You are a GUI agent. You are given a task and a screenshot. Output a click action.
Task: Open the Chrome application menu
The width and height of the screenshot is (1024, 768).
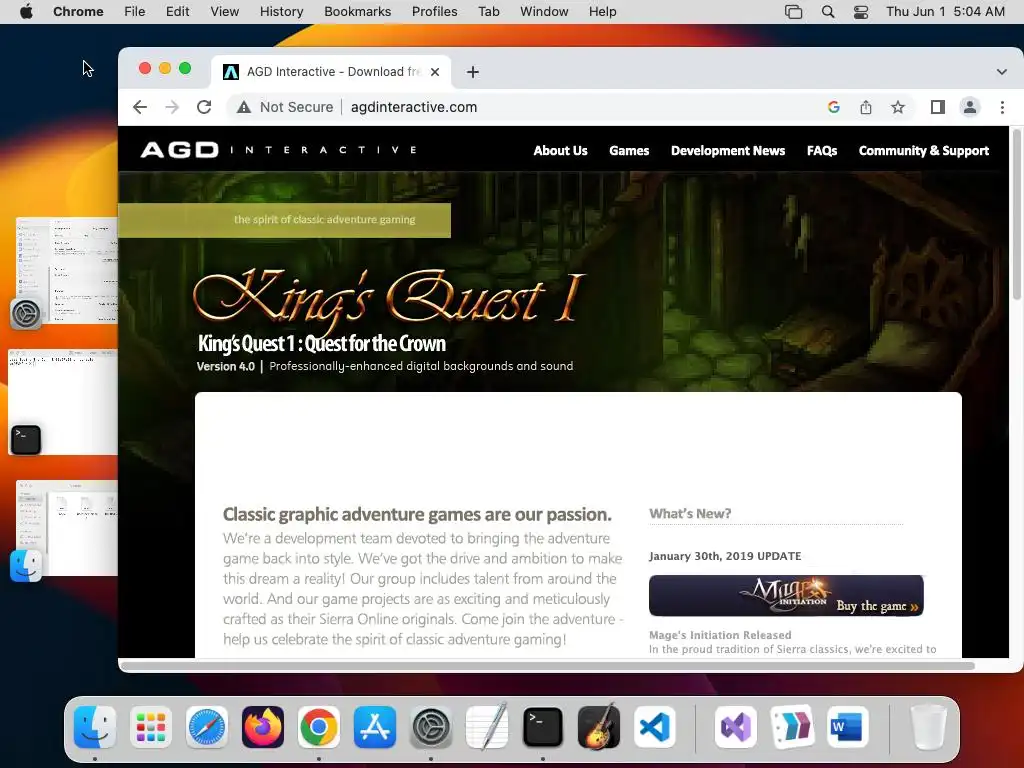tap(78, 12)
